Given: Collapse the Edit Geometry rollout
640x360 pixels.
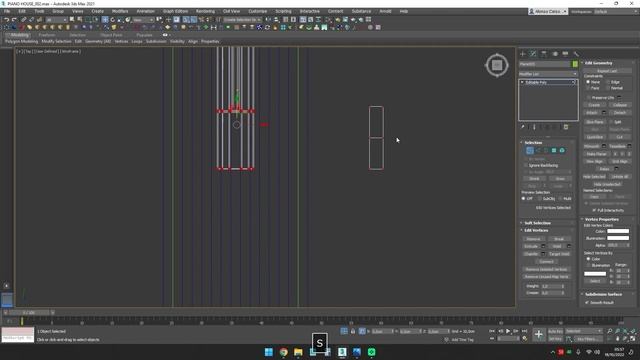Looking at the screenshot, I should tap(598, 63).
